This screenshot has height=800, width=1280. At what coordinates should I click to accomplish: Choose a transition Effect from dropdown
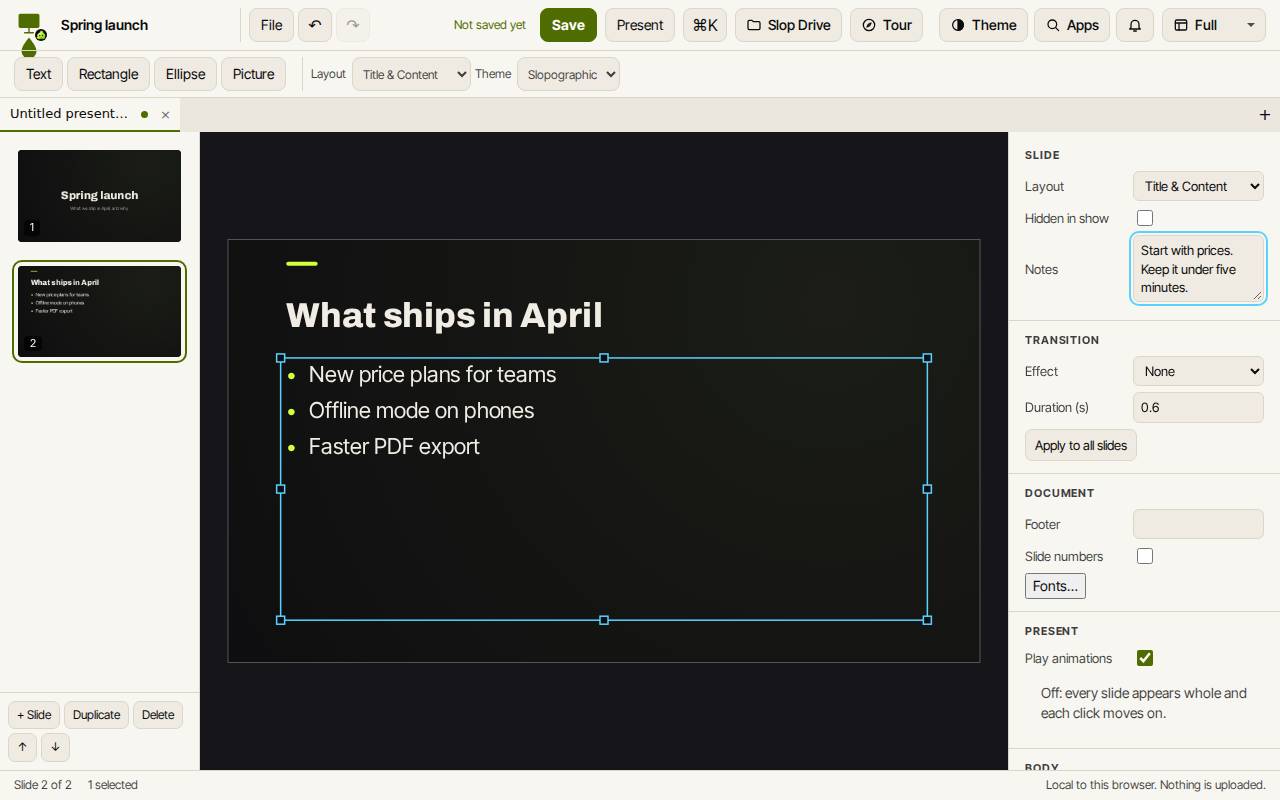point(1198,371)
